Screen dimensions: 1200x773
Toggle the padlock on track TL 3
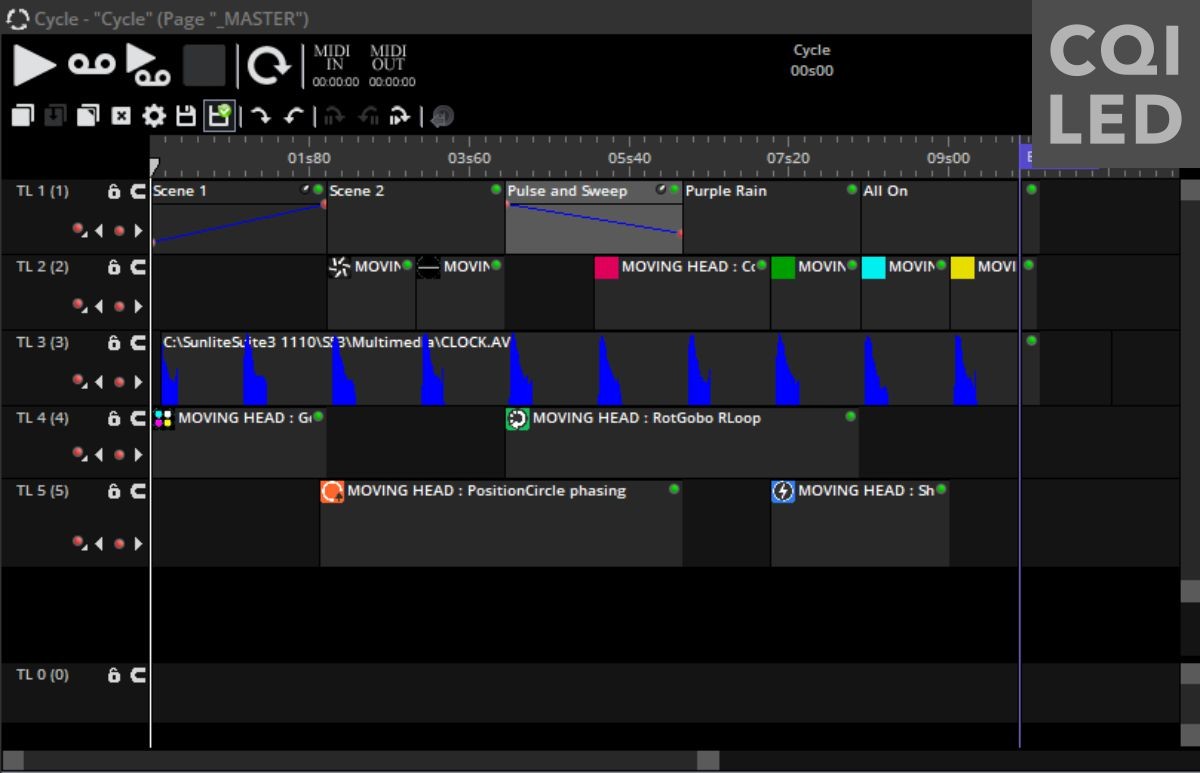[114, 343]
